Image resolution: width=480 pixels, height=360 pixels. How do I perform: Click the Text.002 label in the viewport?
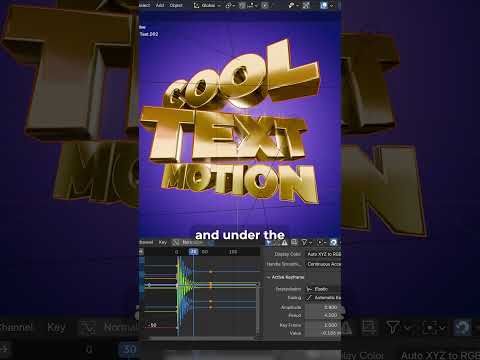pos(149,34)
